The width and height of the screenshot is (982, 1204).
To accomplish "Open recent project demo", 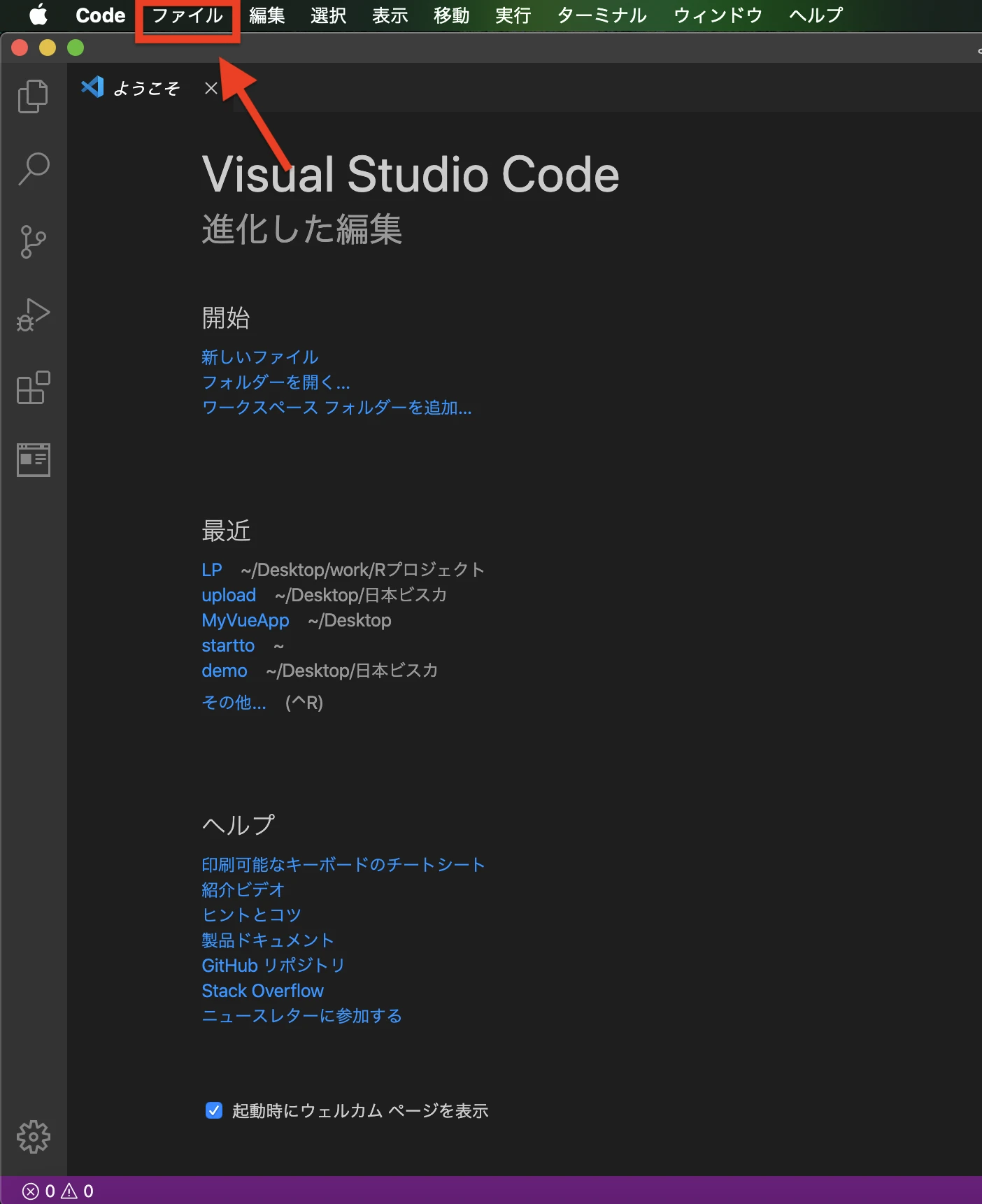I will pyautogui.click(x=225, y=671).
